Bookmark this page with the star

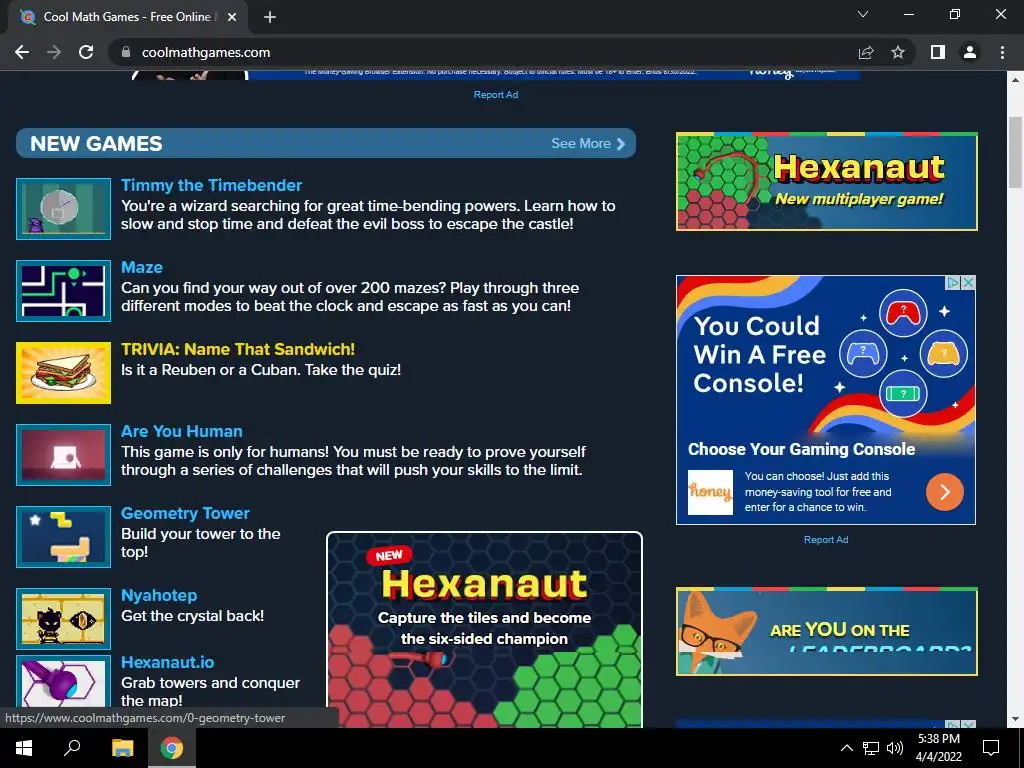898,52
